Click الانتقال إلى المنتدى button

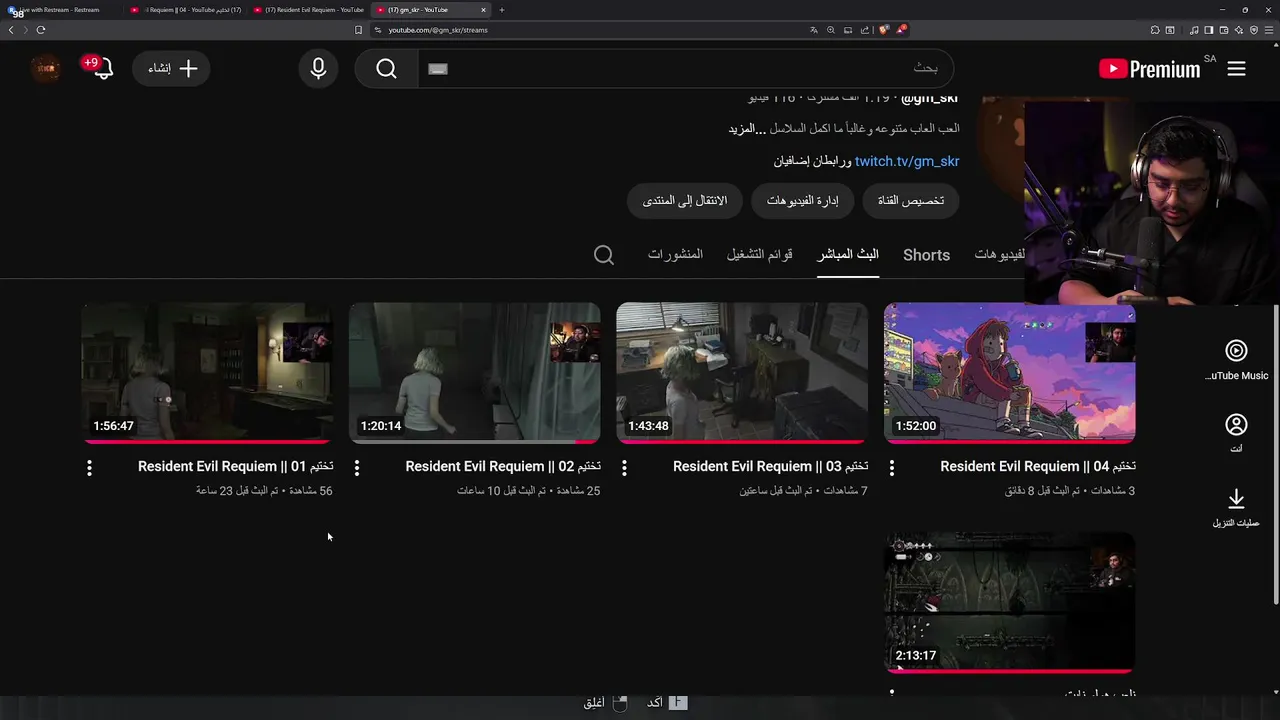click(685, 201)
